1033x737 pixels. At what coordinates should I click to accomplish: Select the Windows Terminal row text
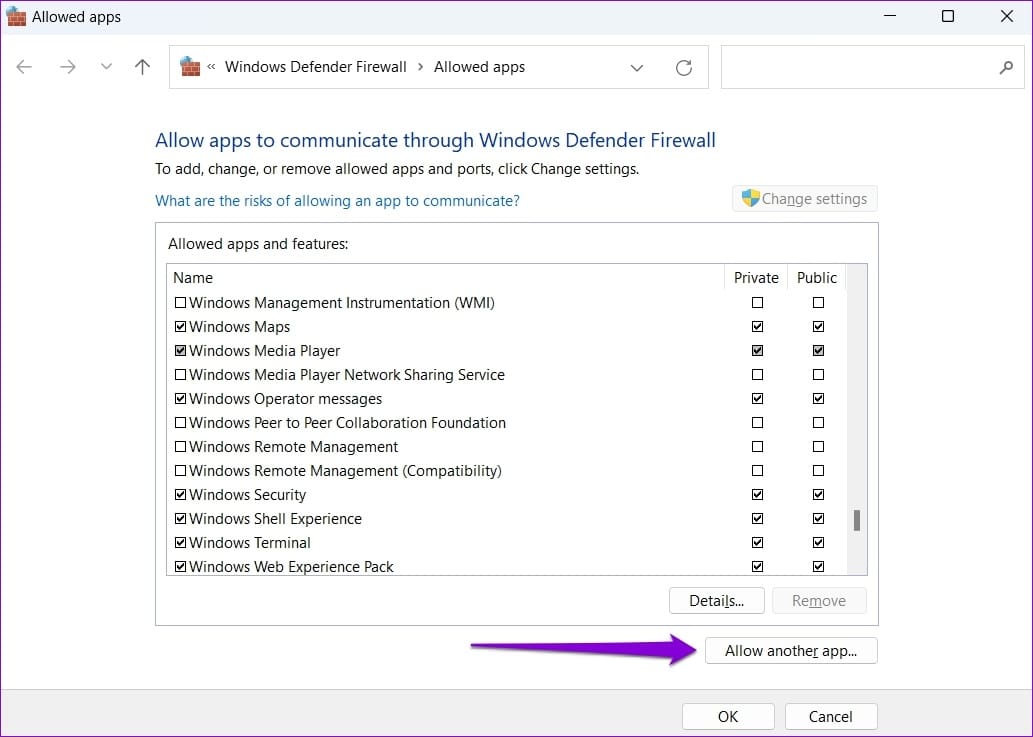coord(250,543)
